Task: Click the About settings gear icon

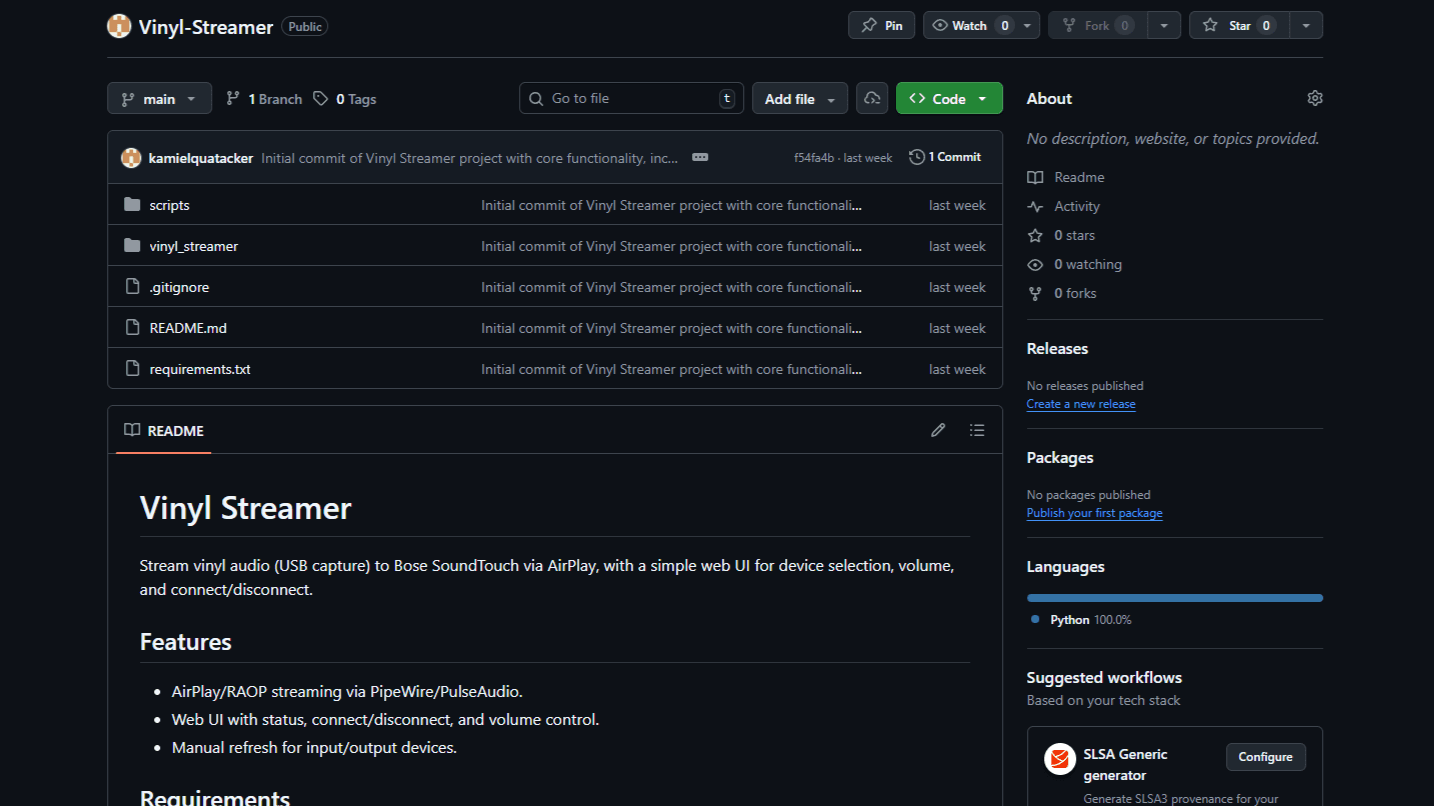Action: pyautogui.click(x=1314, y=98)
